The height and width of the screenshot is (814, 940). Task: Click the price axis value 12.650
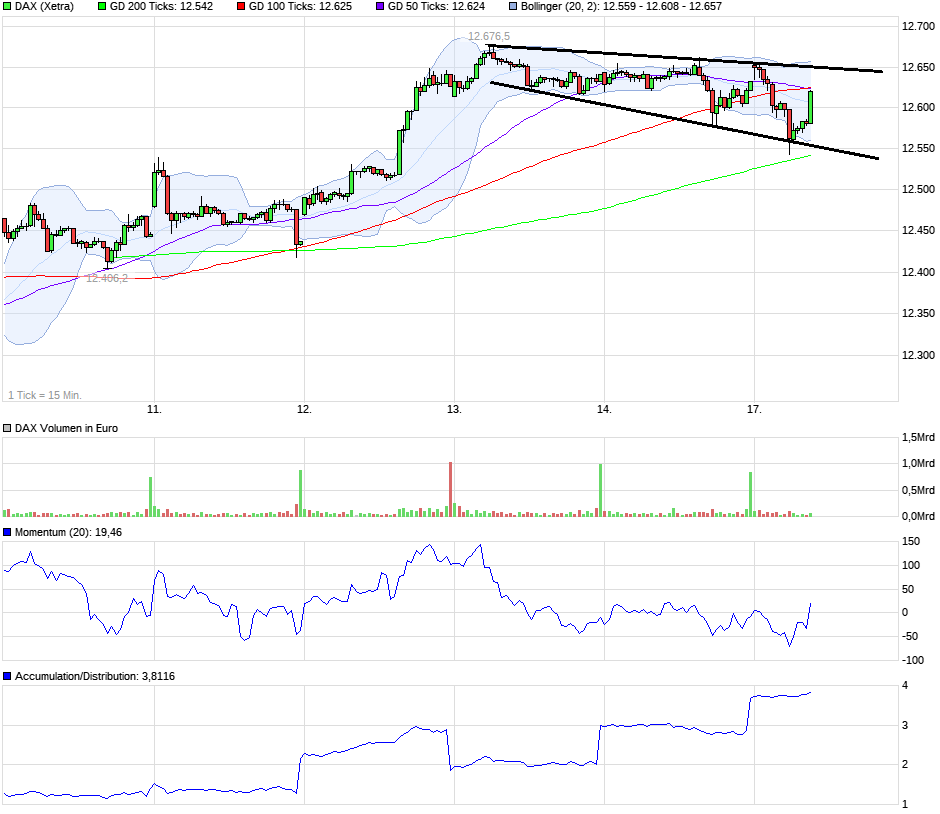point(918,68)
